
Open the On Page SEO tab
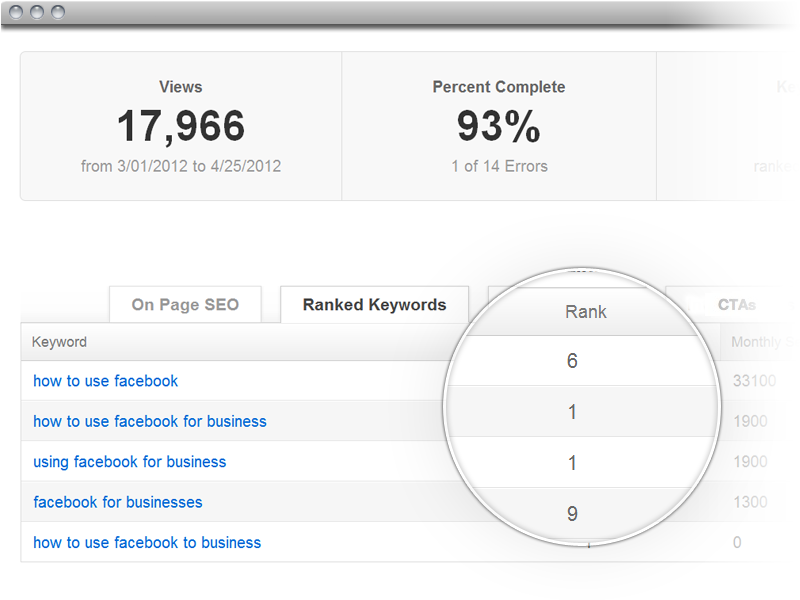pyautogui.click(x=185, y=305)
